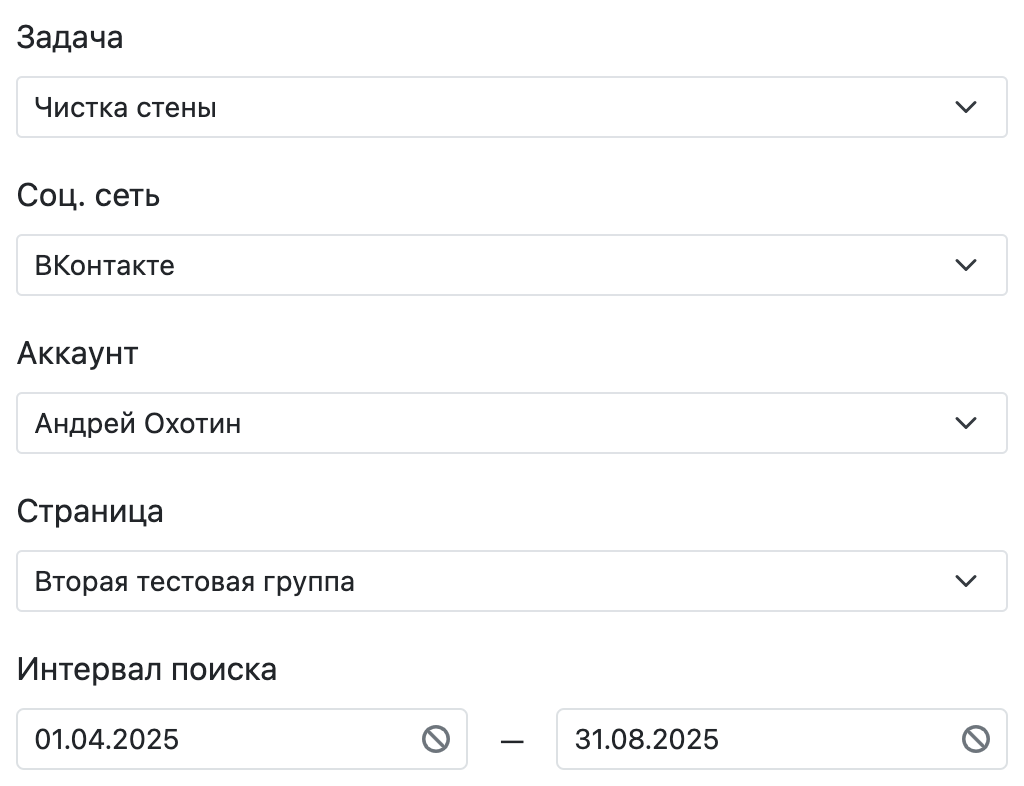
Task: Select the Вторая тестовая группа value text
Action: point(195,582)
